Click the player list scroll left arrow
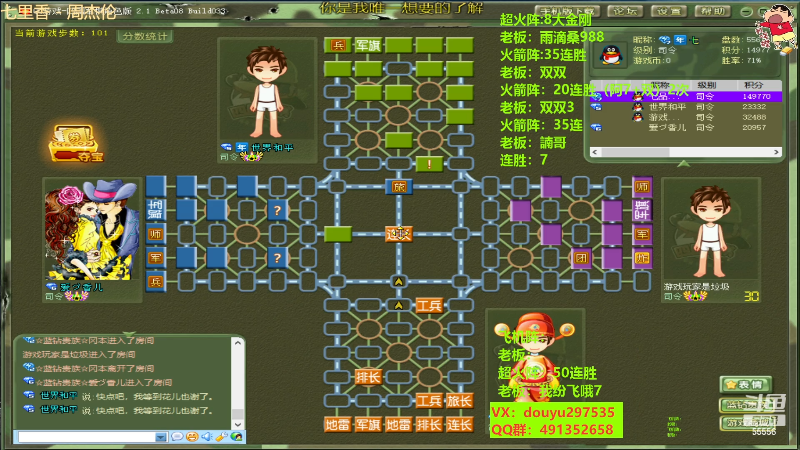The width and height of the screenshot is (800, 450). point(595,152)
